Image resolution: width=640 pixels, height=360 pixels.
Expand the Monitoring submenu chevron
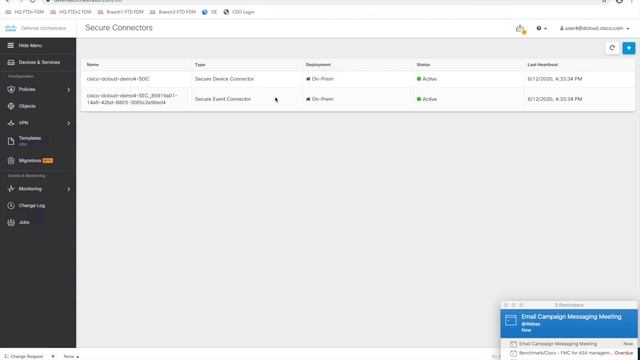click(69, 189)
